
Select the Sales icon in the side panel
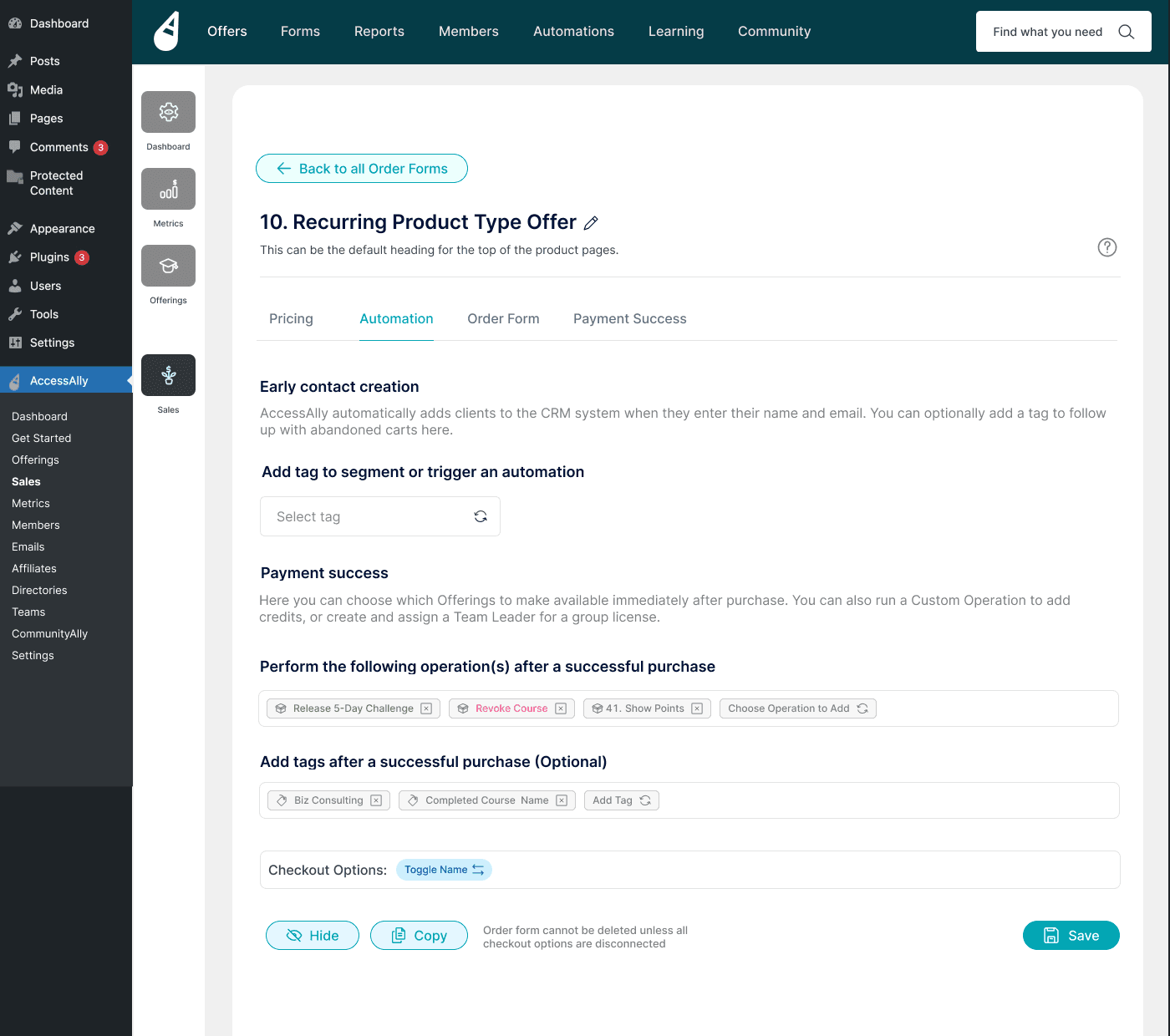168,375
